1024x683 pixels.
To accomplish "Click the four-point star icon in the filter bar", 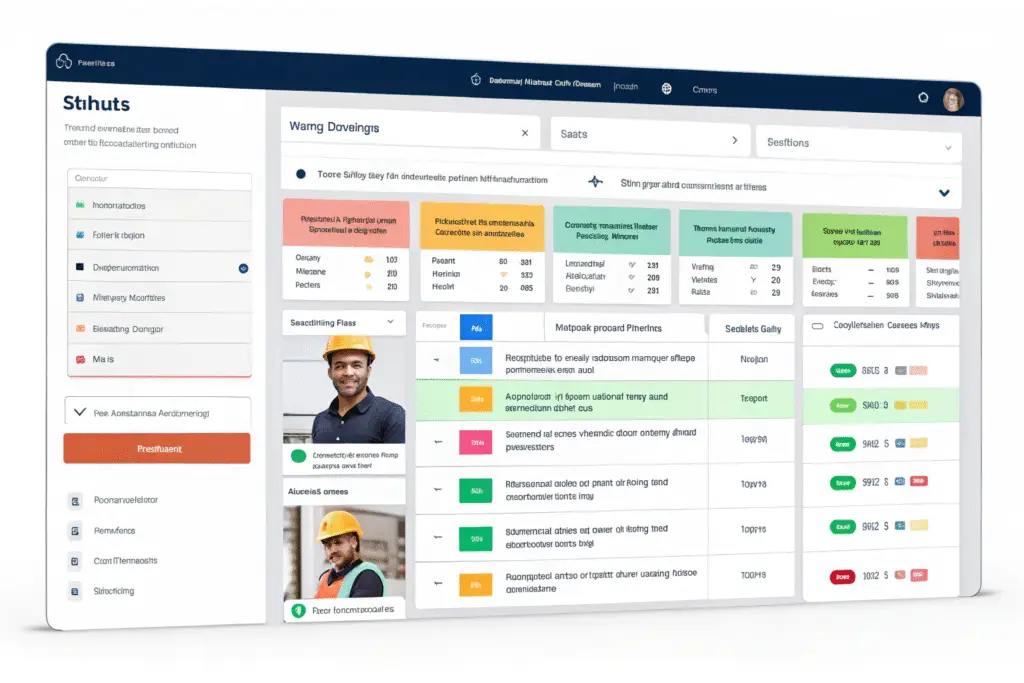I will 596,182.
